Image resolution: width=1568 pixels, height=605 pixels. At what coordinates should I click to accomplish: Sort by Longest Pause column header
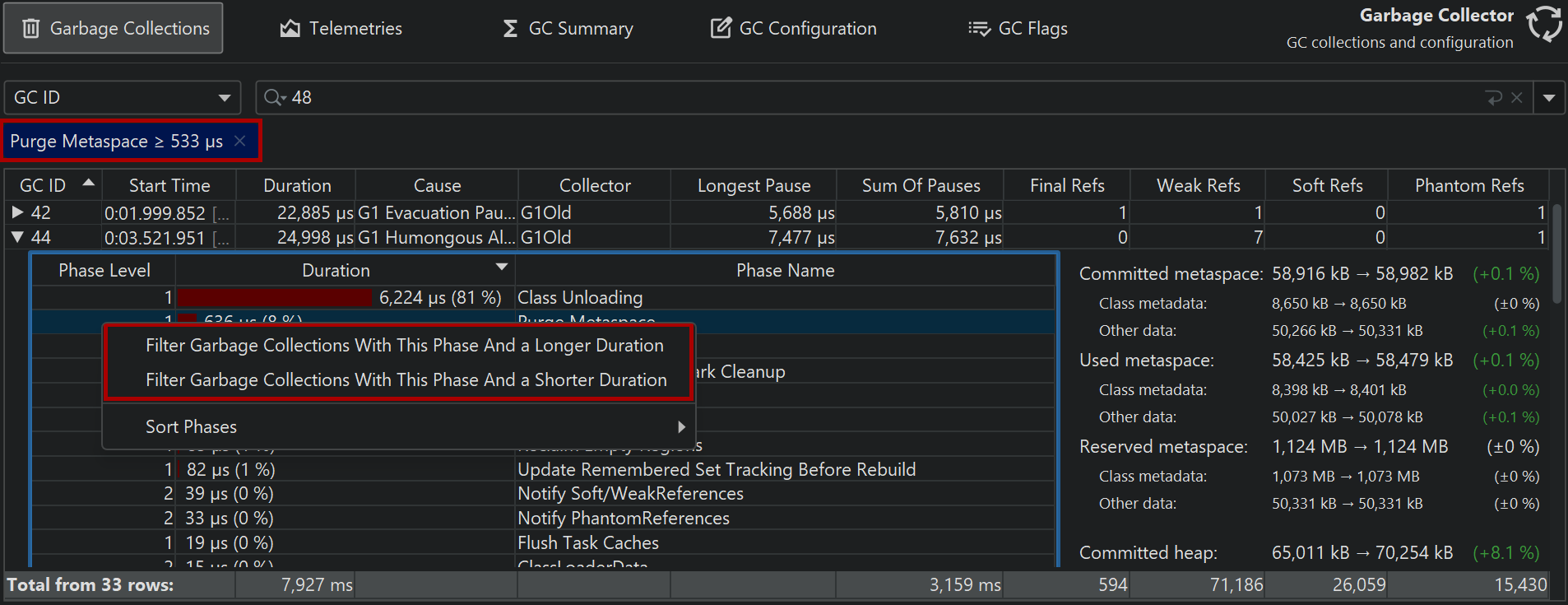[x=754, y=186]
